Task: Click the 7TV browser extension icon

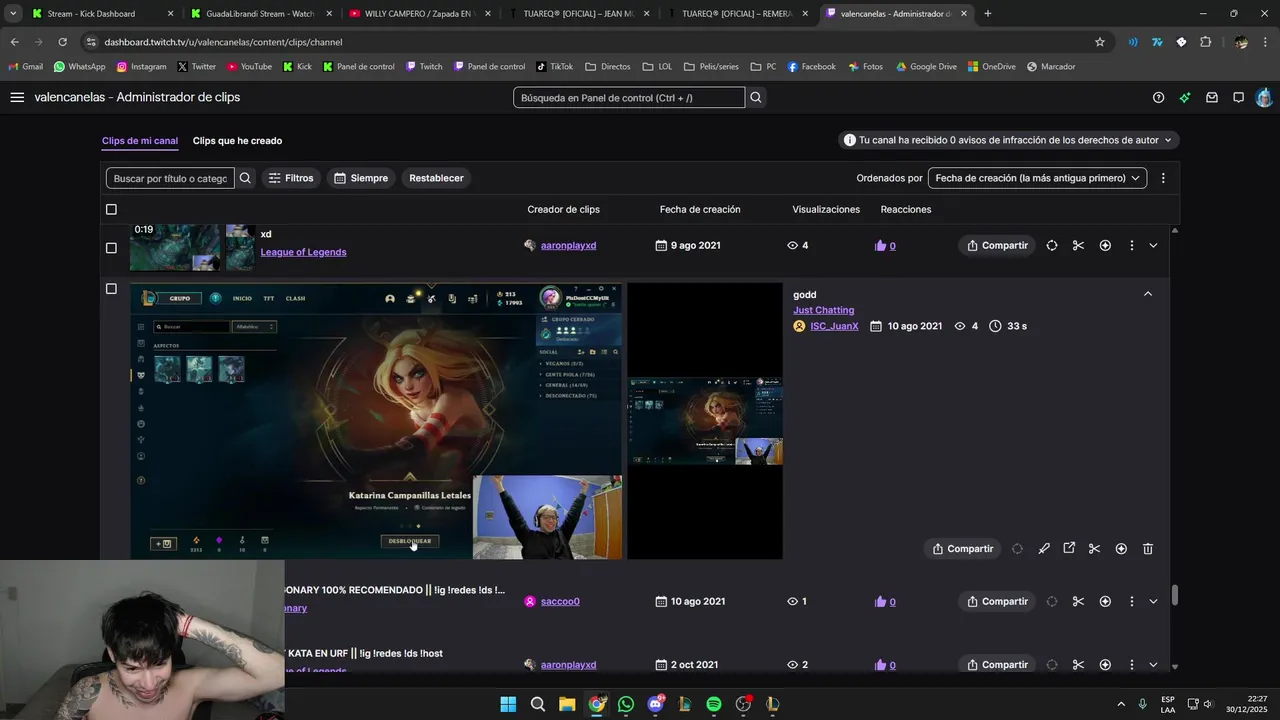Action: [1157, 42]
